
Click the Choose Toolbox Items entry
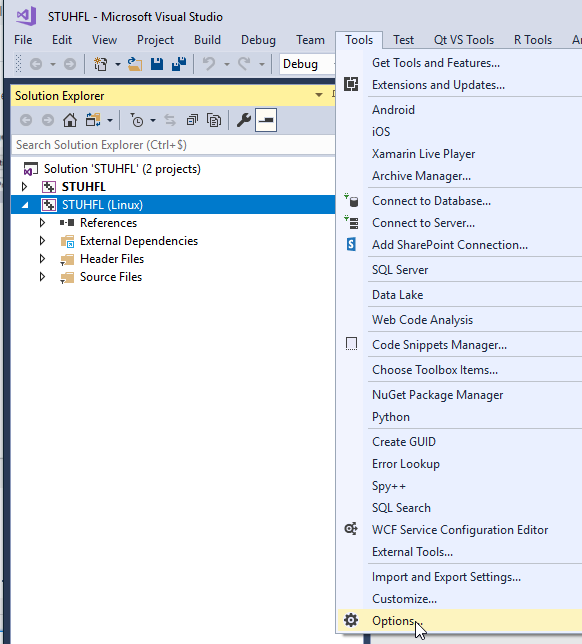click(x=435, y=370)
